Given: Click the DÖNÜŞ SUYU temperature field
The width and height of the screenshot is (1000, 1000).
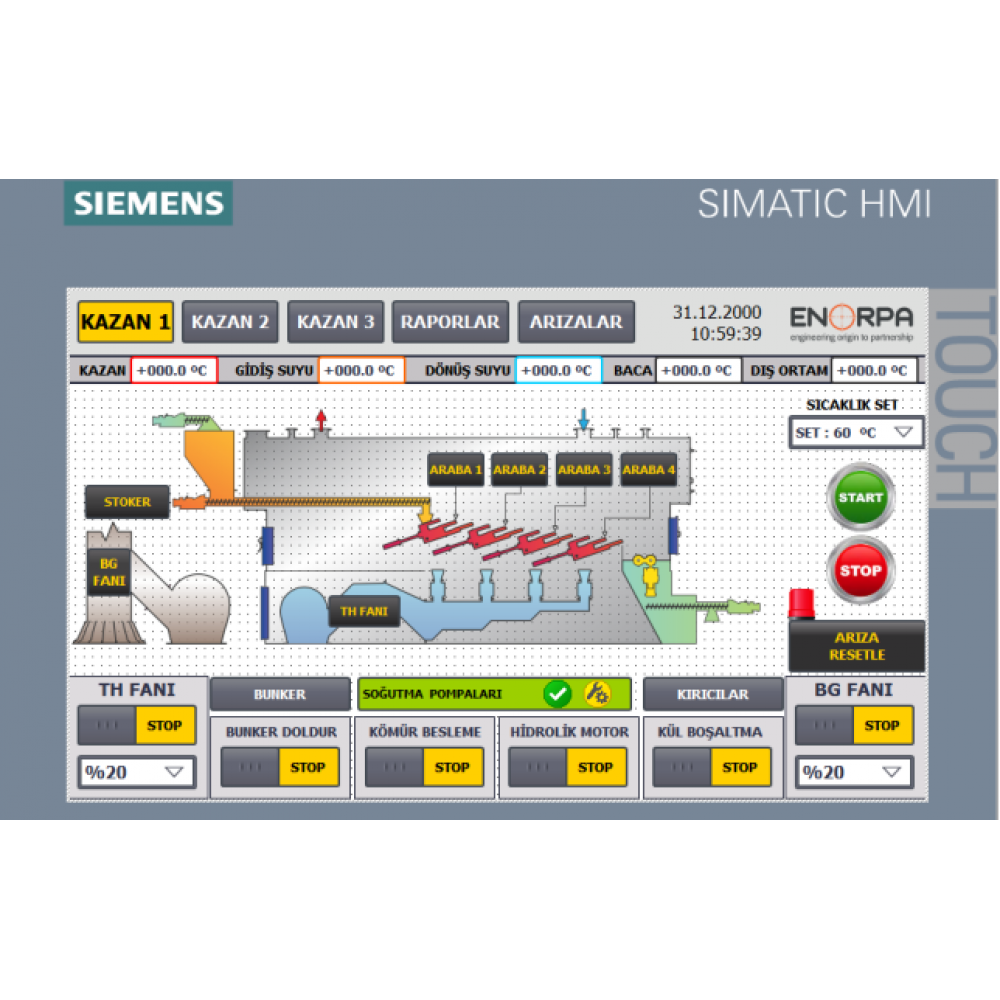Looking at the screenshot, I should (x=559, y=370).
